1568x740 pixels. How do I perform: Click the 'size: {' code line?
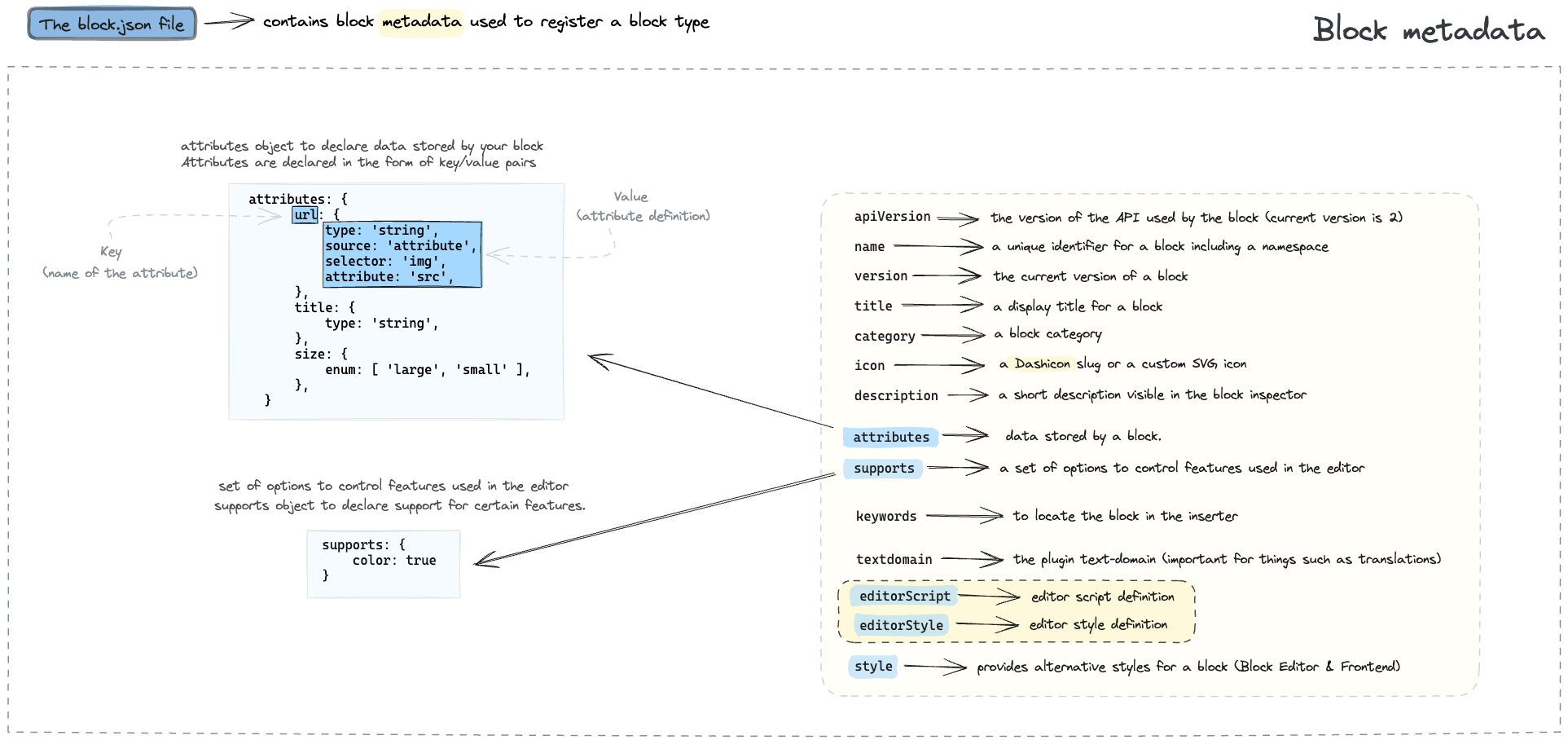[321, 355]
